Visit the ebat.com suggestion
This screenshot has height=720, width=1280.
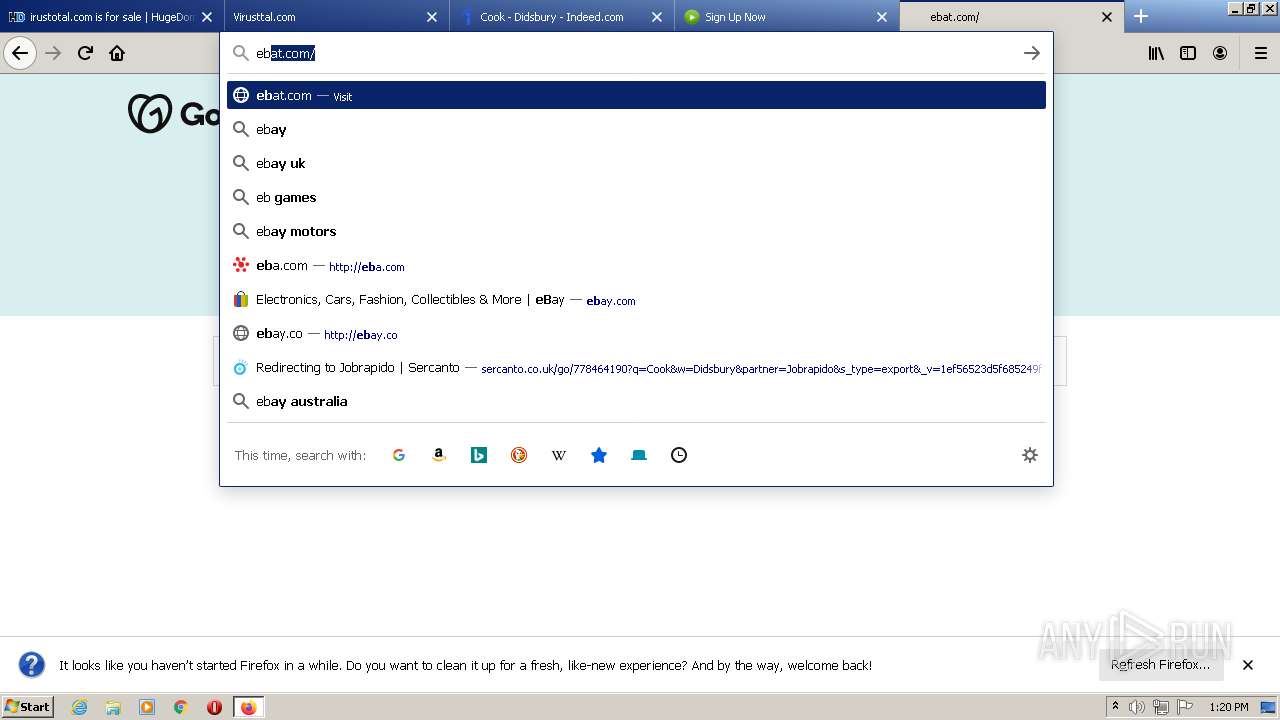point(636,95)
